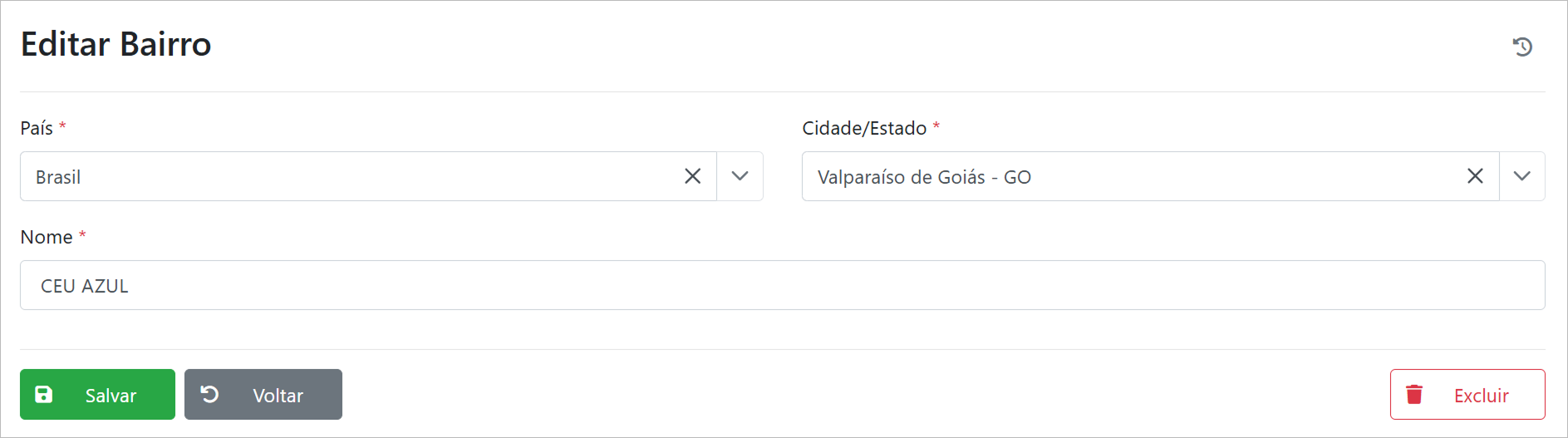Focus the Nome field containing CEU AZUL

click(781, 286)
